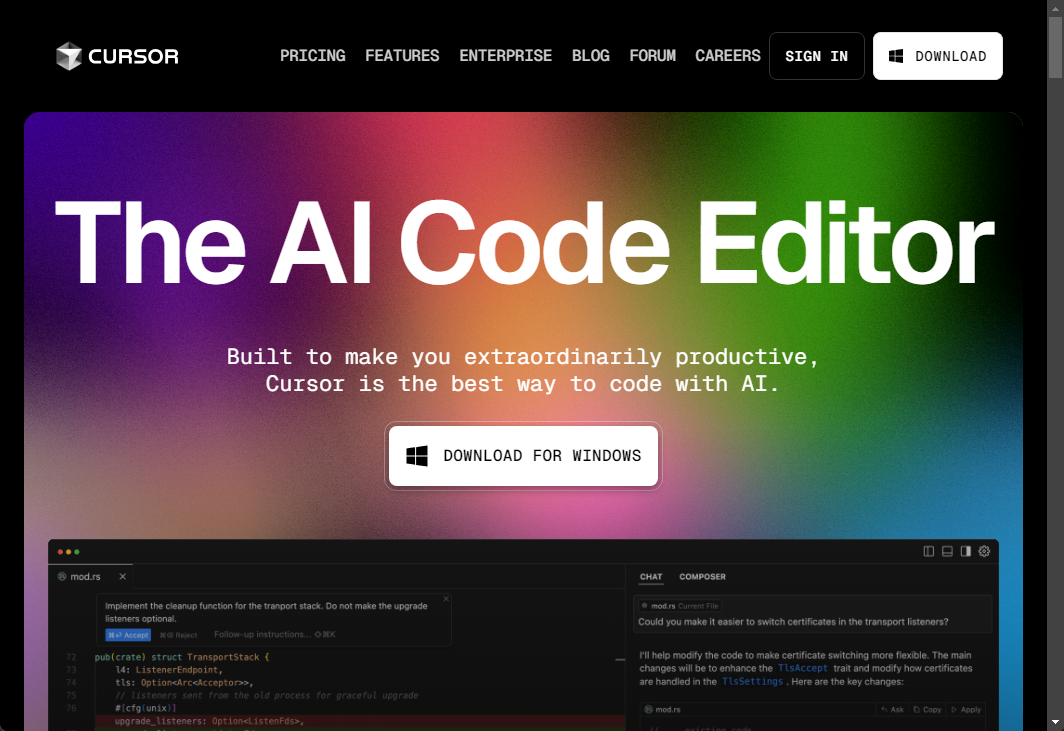Go to the Features page

402,56
